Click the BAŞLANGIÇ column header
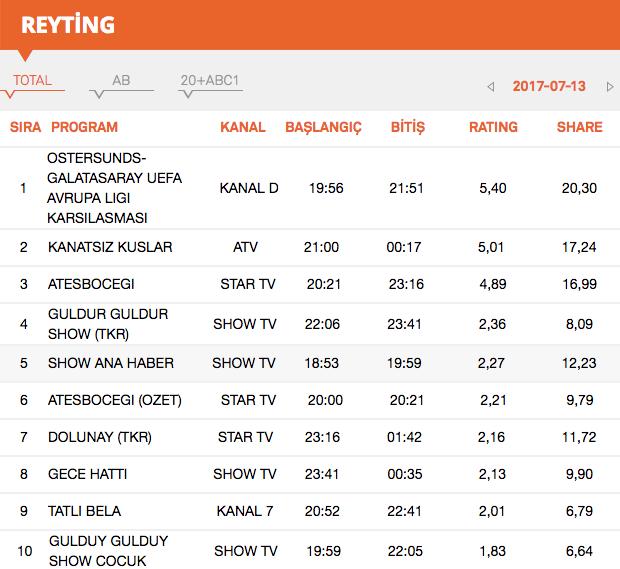The height and width of the screenshot is (569, 620). (x=323, y=128)
